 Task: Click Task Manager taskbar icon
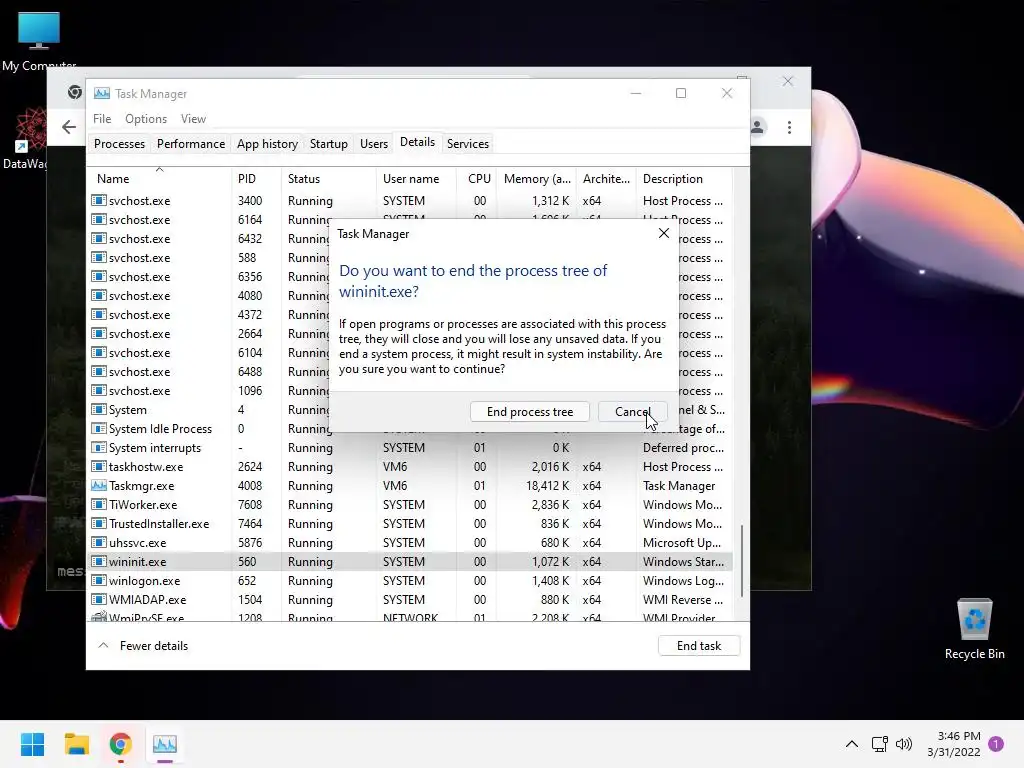coord(165,744)
